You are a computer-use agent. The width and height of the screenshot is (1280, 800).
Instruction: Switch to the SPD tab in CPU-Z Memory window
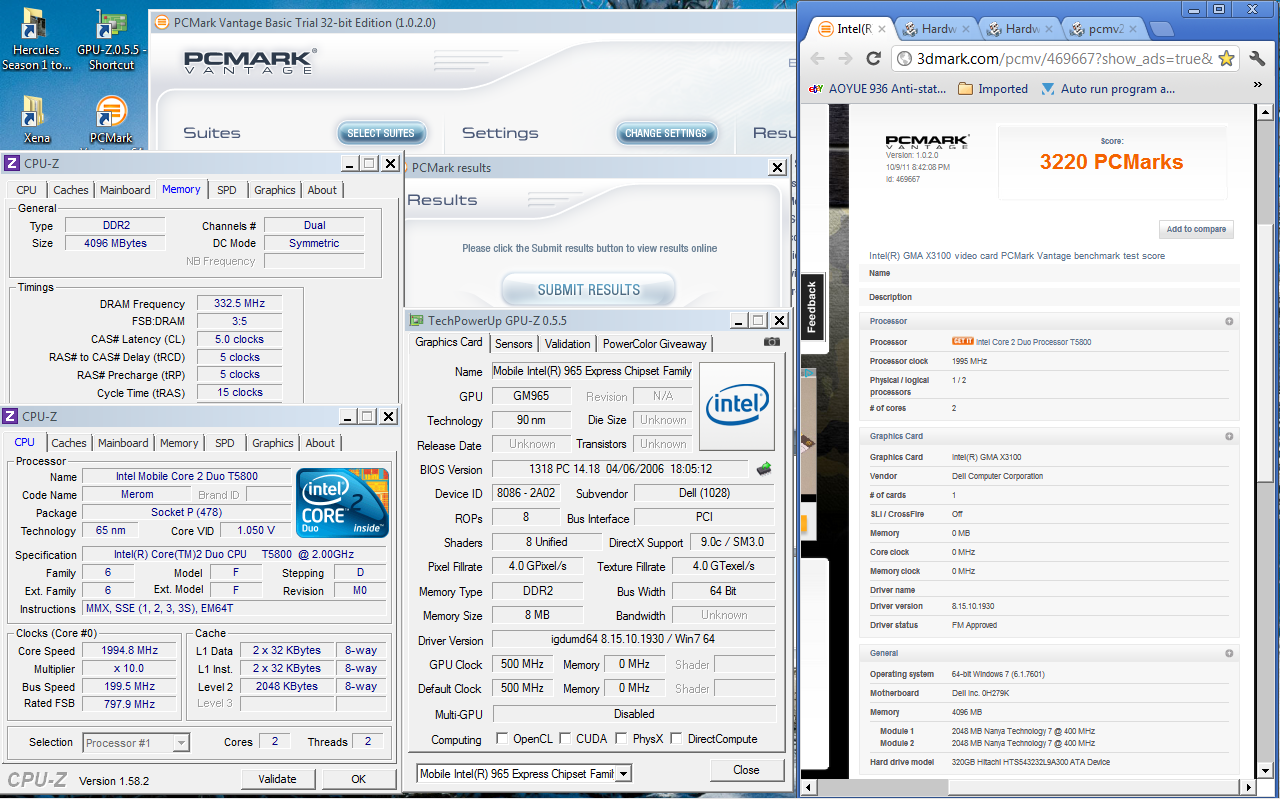pyautogui.click(x=227, y=190)
